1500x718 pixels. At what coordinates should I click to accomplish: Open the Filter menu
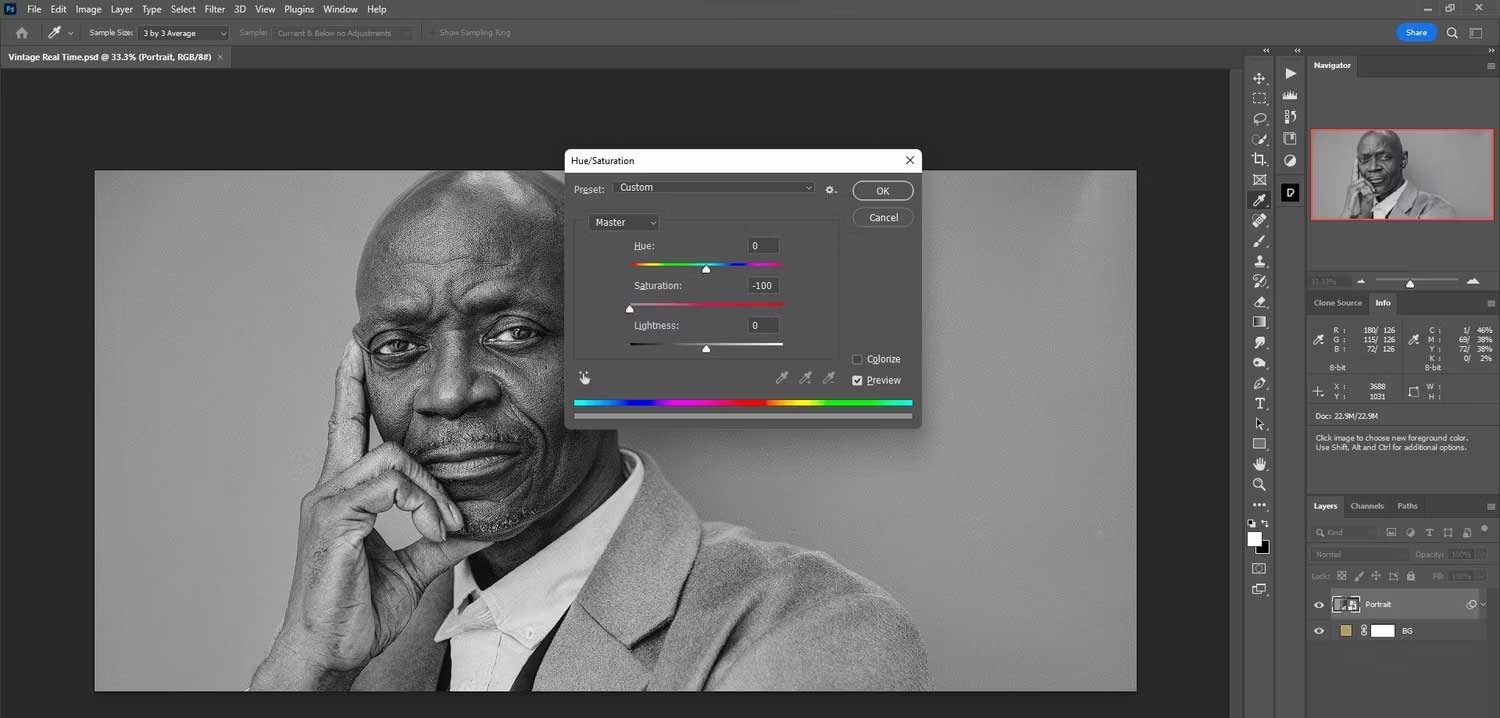[214, 9]
